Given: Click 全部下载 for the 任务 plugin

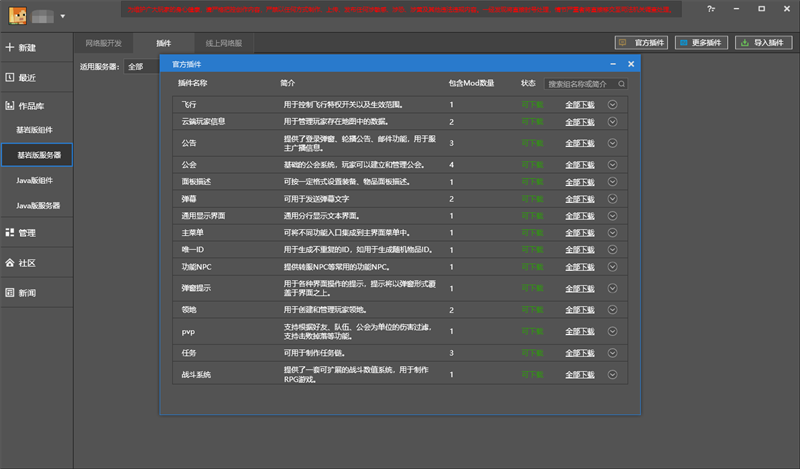Looking at the screenshot, I should (580, 353).
